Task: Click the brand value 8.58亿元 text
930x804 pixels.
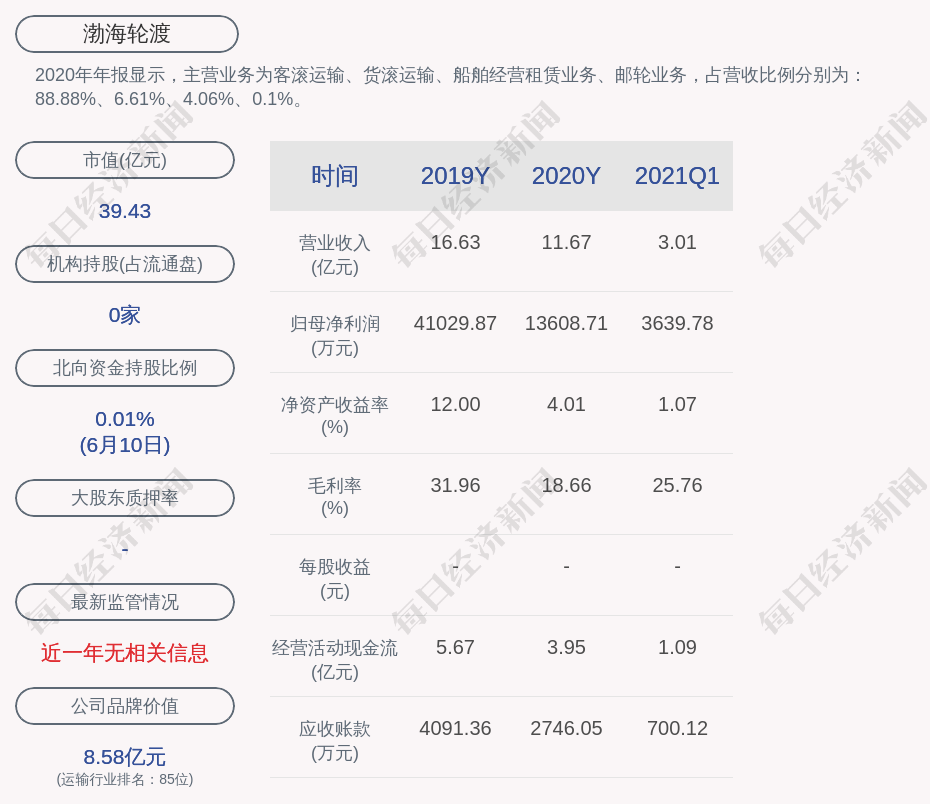Action: 125,757
